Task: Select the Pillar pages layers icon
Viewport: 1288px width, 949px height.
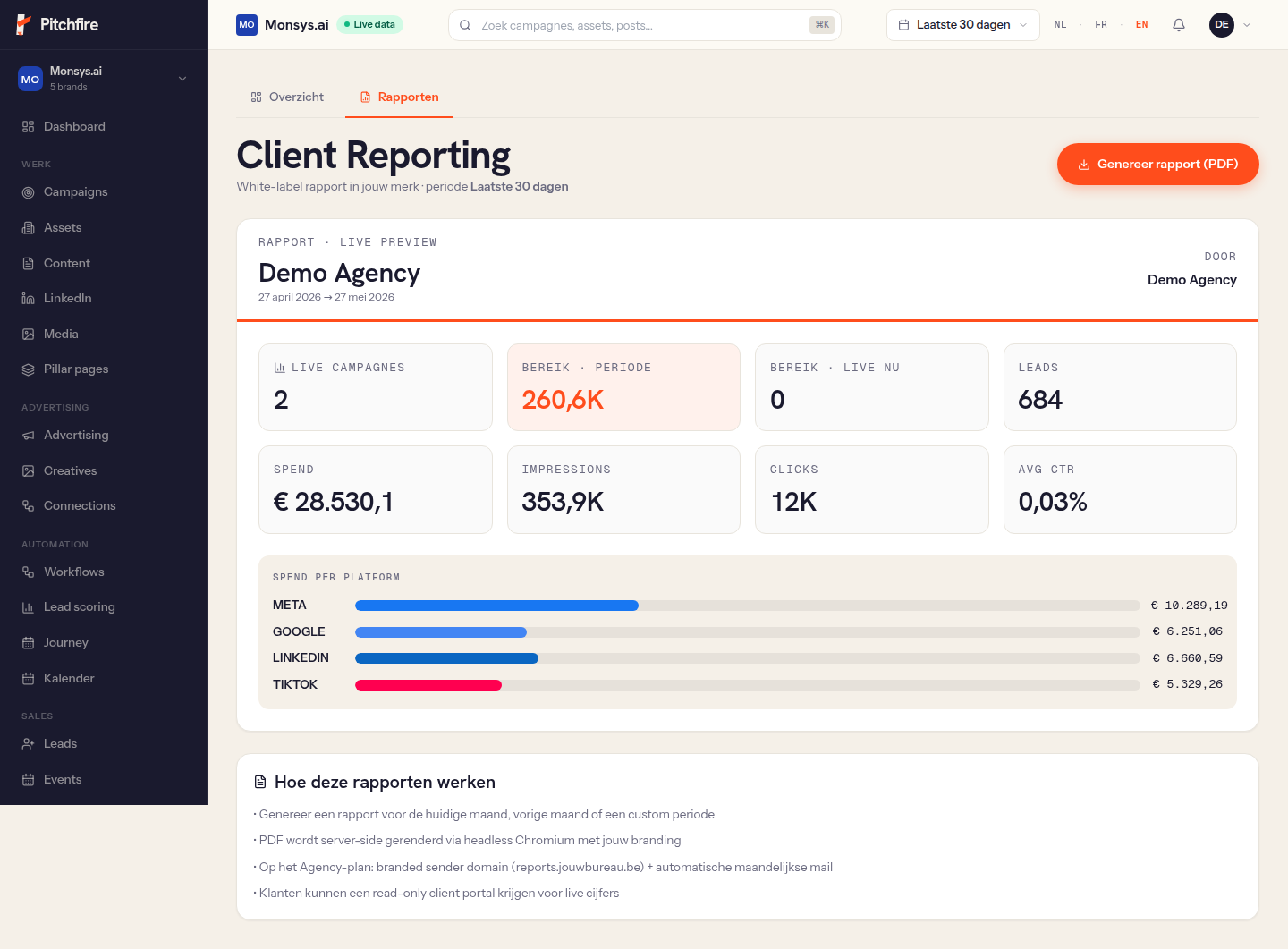Action: point(28,369)
